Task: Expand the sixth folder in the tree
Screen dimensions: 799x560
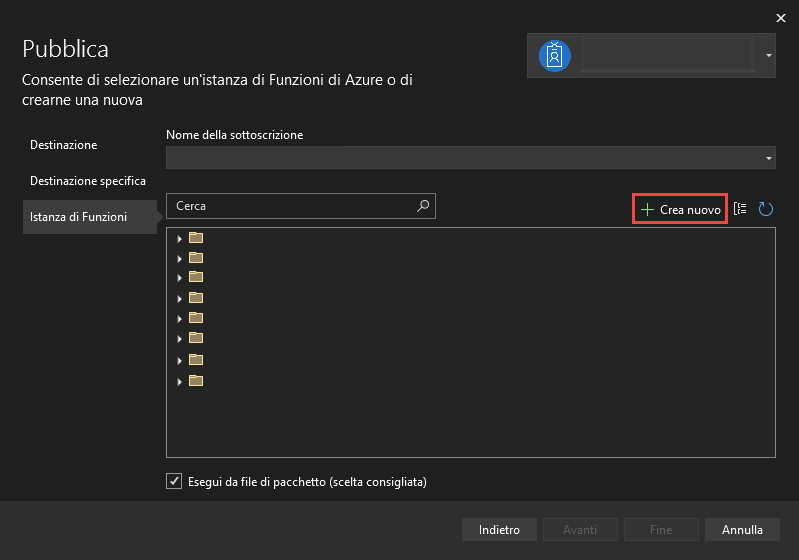Action: (179, 339)
